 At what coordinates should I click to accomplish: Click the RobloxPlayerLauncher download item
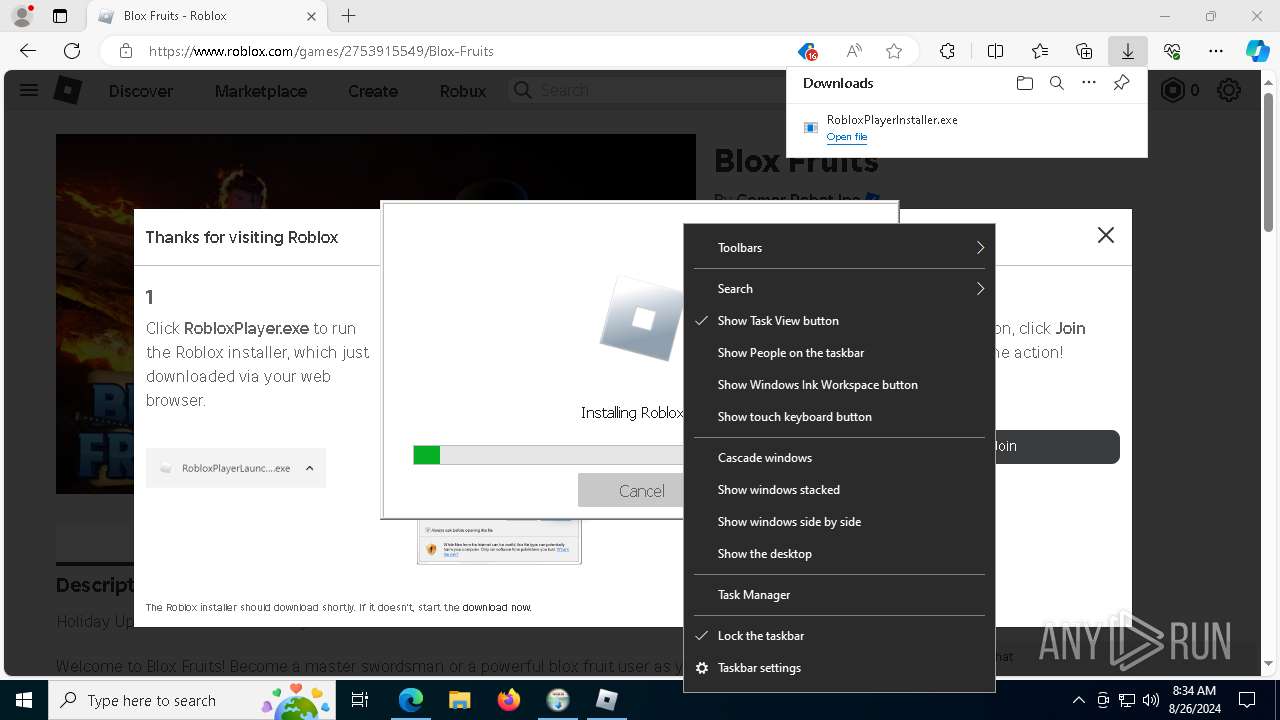[236, 468]
